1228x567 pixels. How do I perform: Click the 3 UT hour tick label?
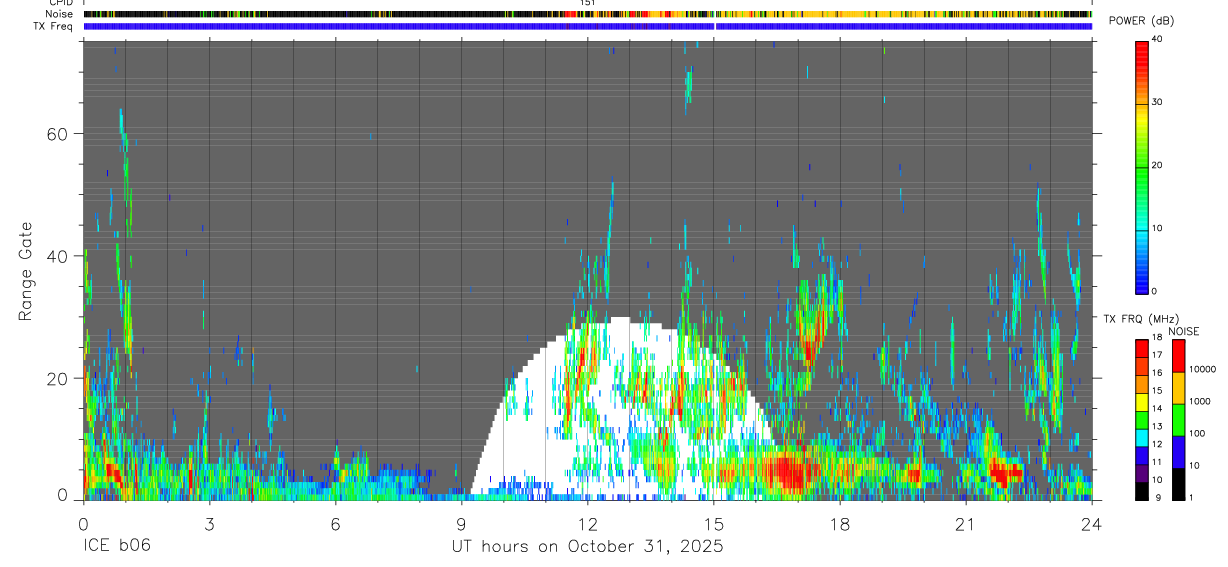pyautogui.click(x=209, y=524)
